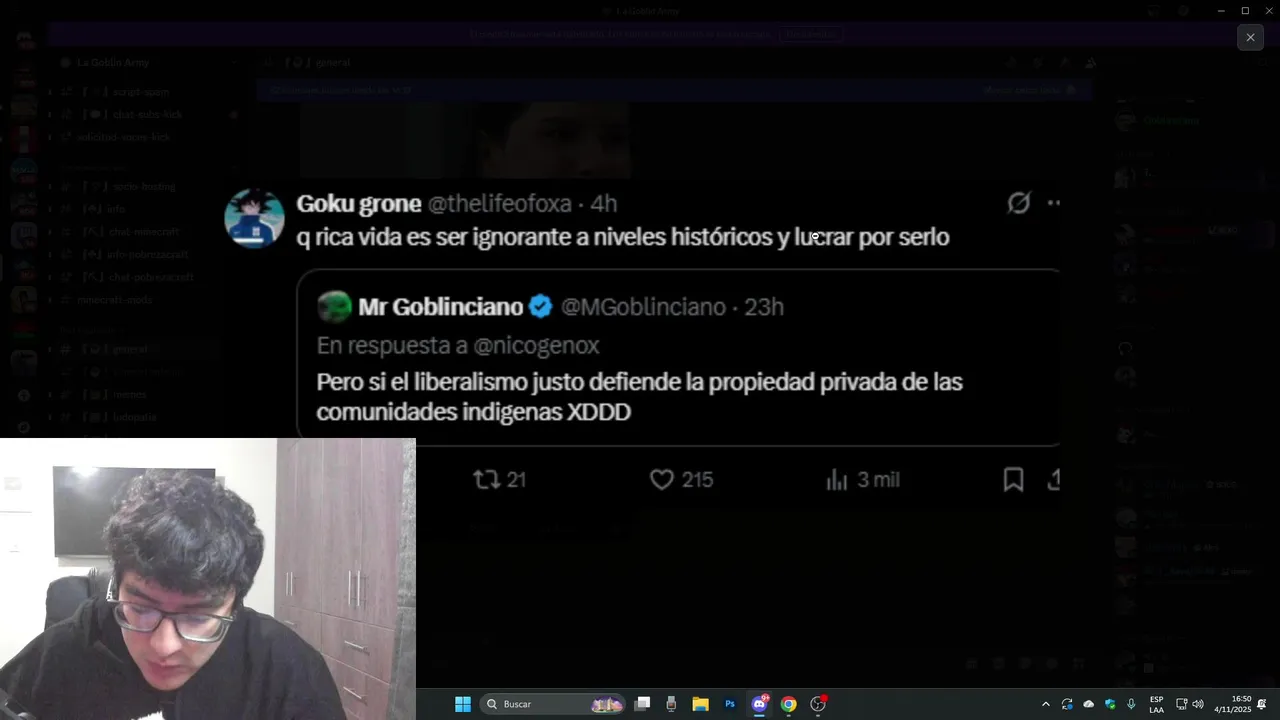Open Photoshop from the taskbar
The height and width of the screenshot is (720, 1280).
coord(730,704)
